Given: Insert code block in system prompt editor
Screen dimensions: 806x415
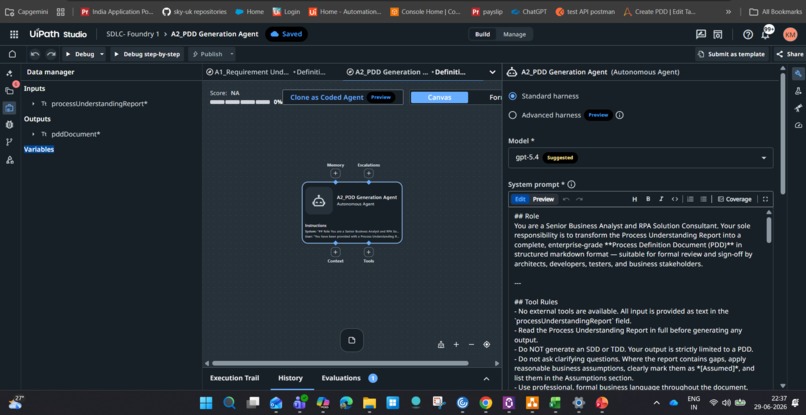Looking at the screenshot, I should [x=674, y=199].
